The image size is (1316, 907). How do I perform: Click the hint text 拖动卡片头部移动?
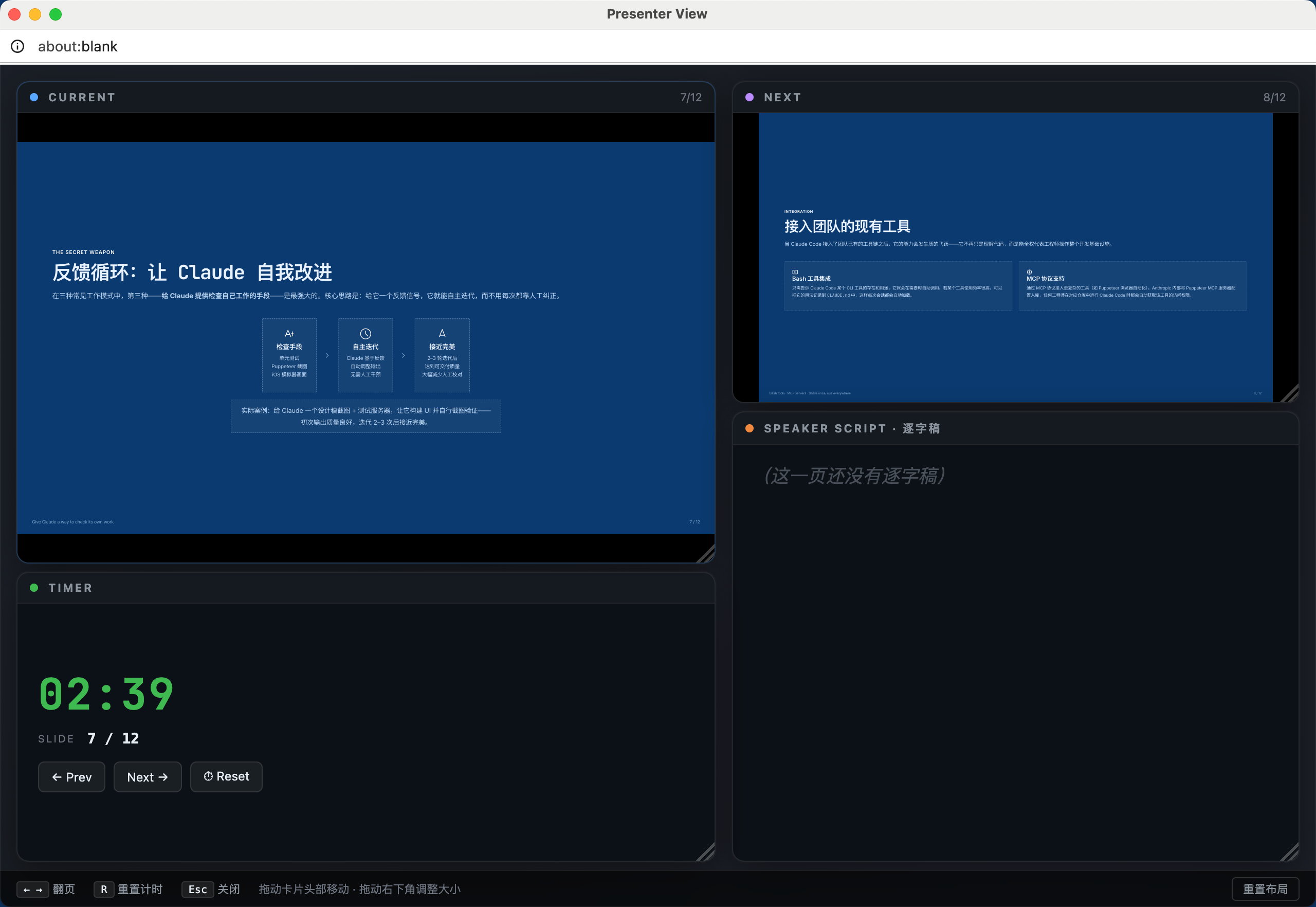(x=304, y=890)
